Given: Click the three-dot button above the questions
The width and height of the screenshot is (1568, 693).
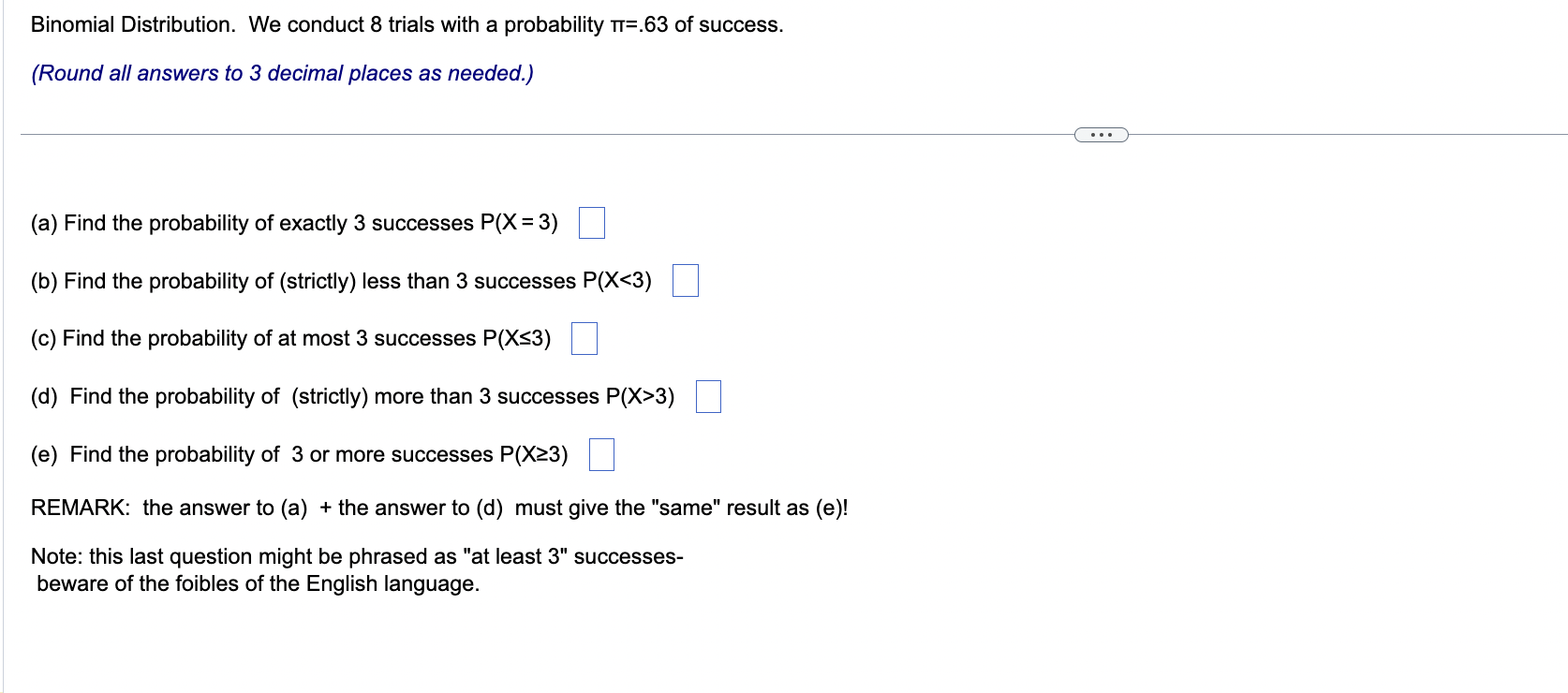Looking at the screenshot, I should [1102, 134].
